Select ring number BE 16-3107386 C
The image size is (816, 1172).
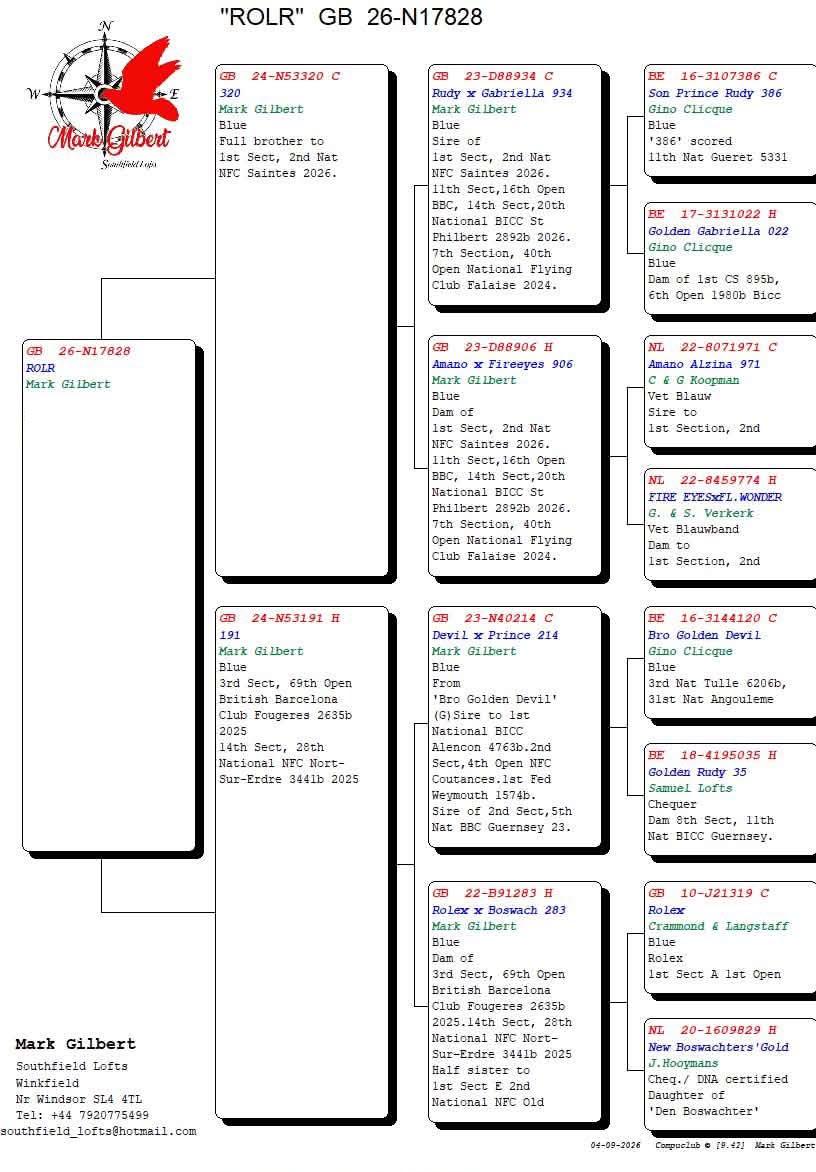point(713,76)
